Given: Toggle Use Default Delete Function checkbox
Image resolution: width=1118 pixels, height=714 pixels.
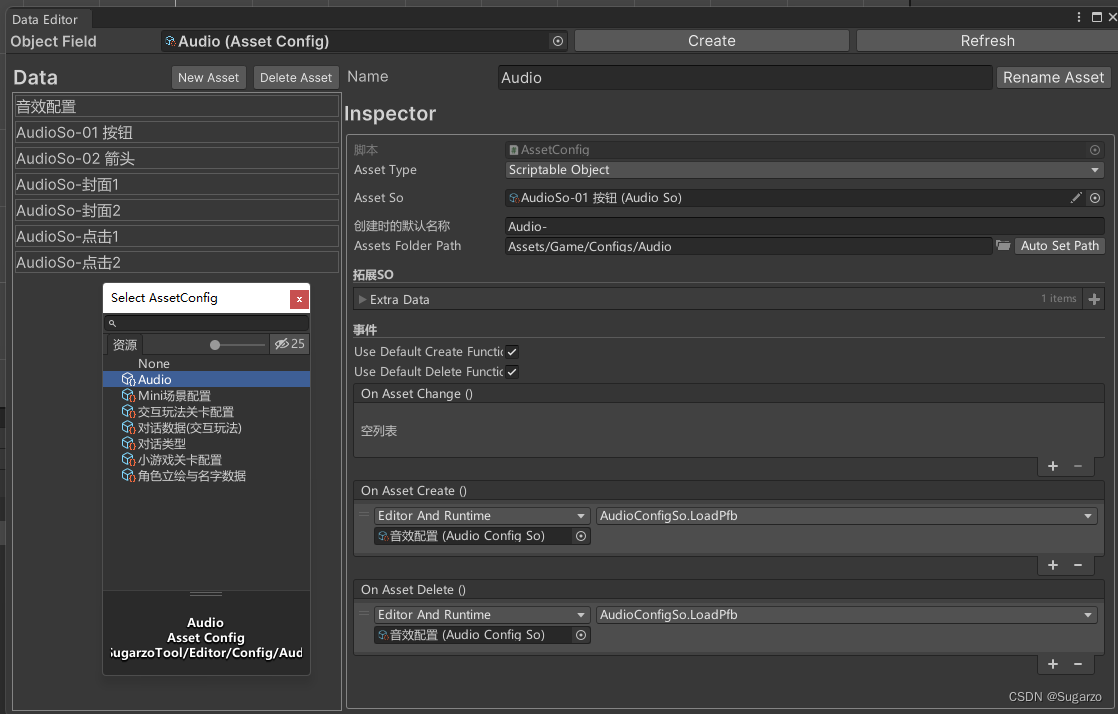Looking at the screenshot, I should (512, 372).
